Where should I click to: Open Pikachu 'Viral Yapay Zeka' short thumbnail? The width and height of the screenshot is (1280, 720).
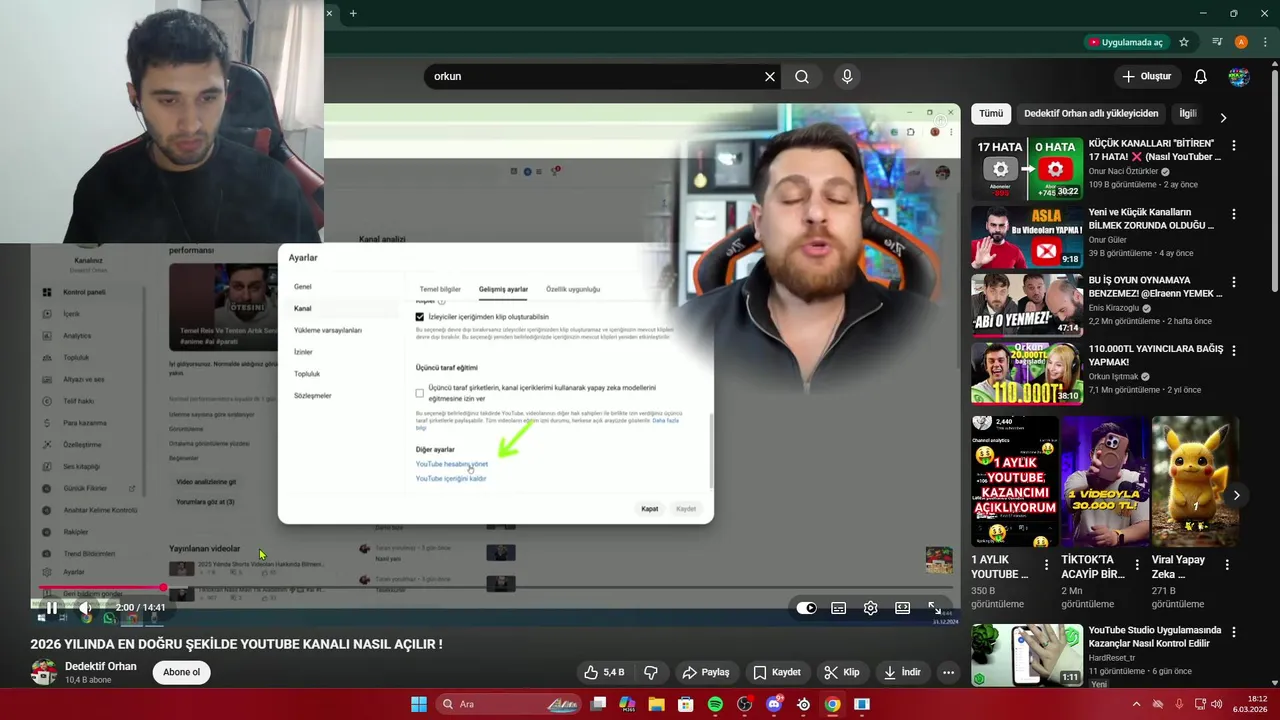[1195, 481]
